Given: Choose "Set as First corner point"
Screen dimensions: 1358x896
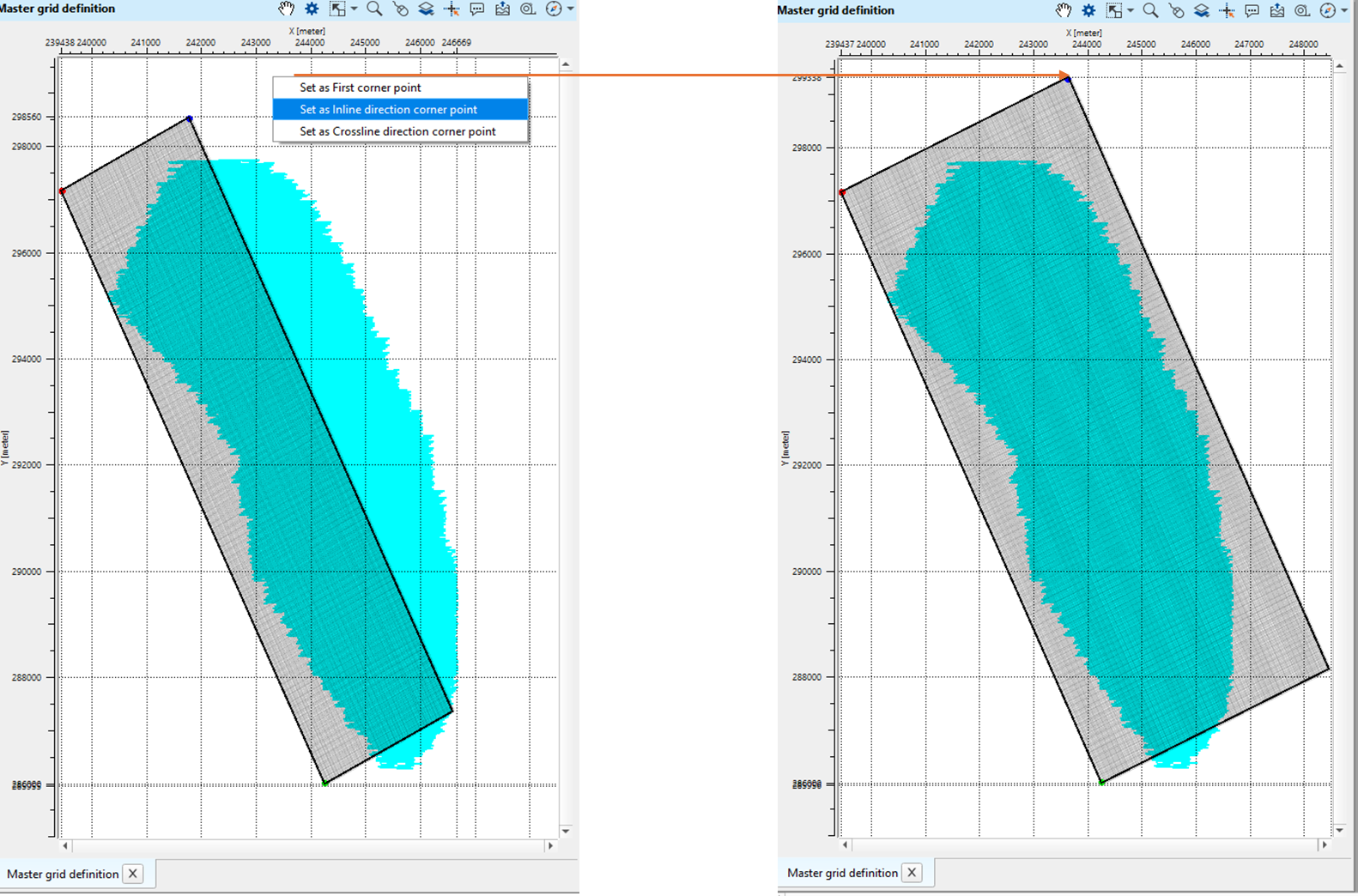Looking at the screenshot, I should 361,88.
